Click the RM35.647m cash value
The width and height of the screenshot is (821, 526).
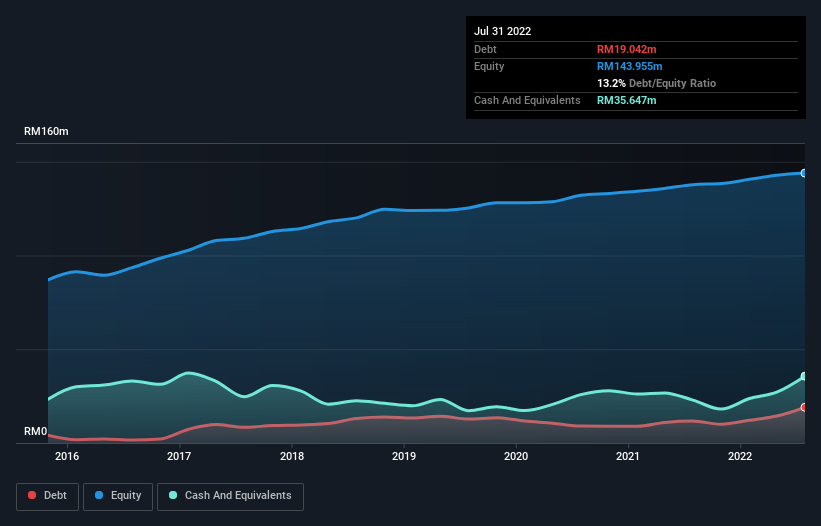click(627, 100)
